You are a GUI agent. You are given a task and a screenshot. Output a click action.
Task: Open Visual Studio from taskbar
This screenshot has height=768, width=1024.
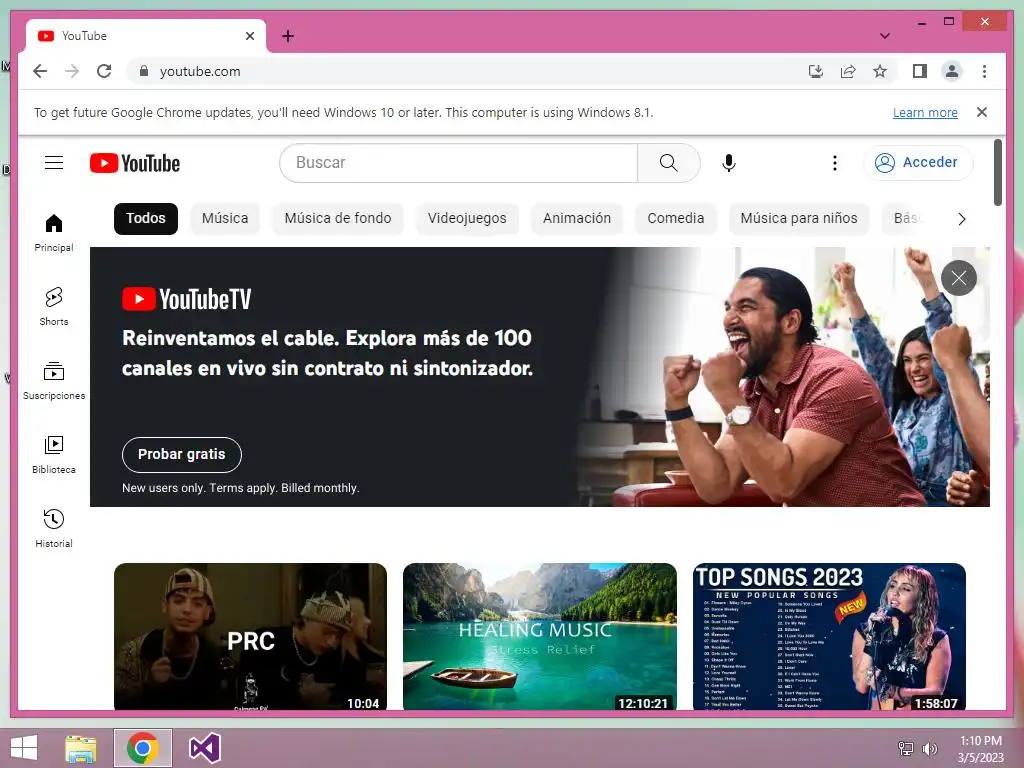(x=204, y=748)
